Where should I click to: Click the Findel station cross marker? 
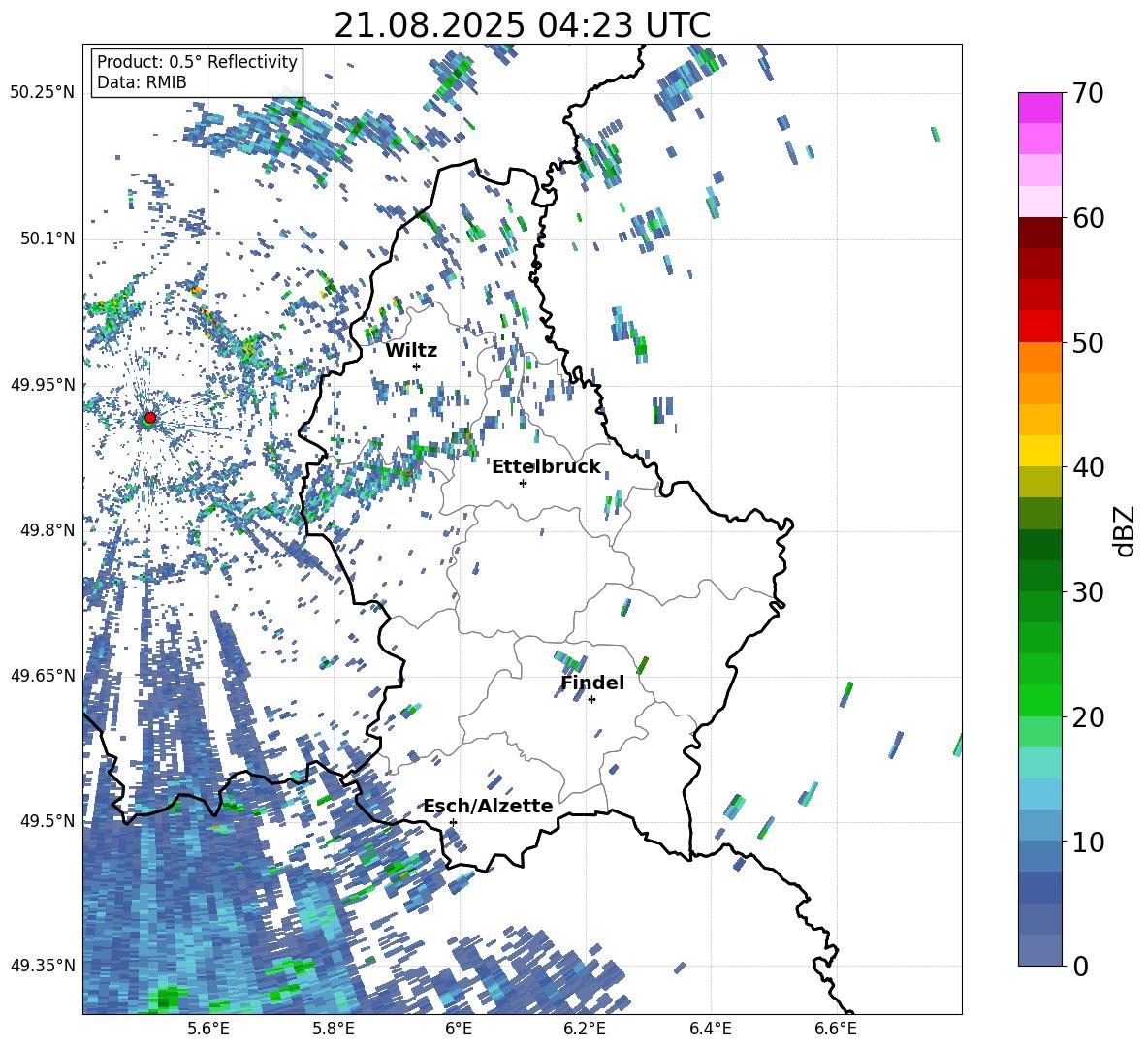pyautogui.click(x=591, y=700)
